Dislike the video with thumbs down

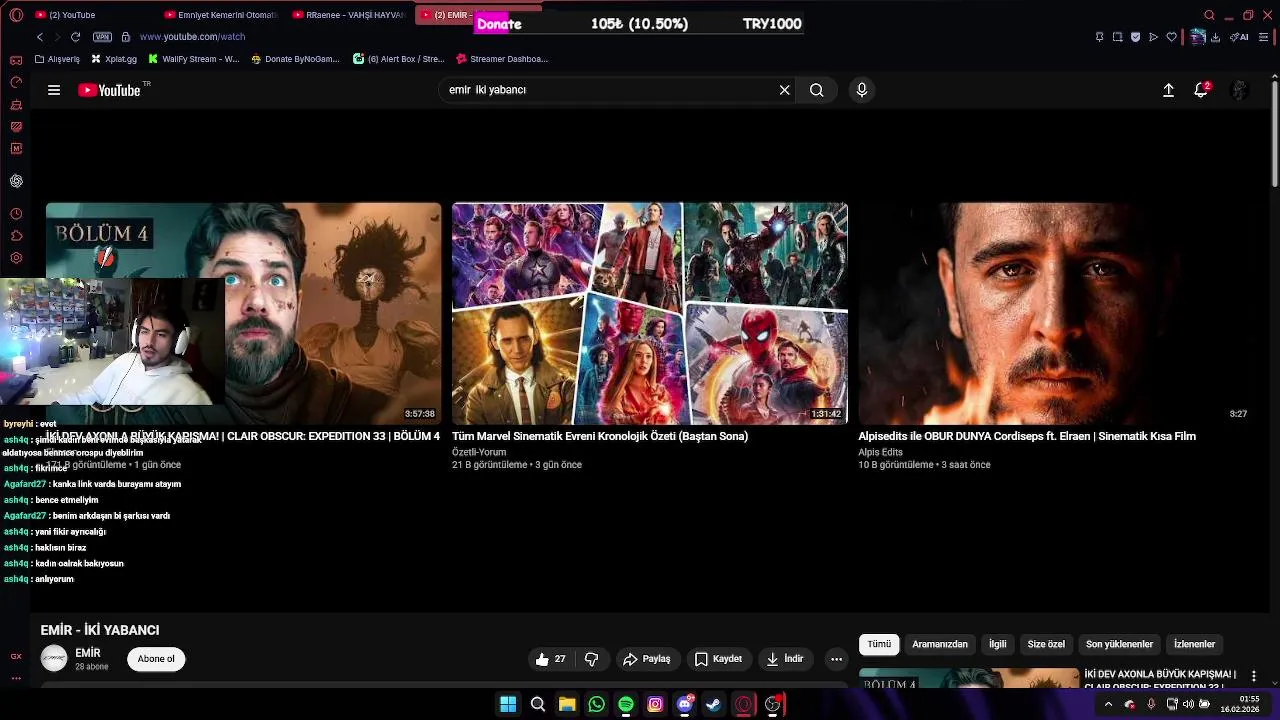(592, 659)
